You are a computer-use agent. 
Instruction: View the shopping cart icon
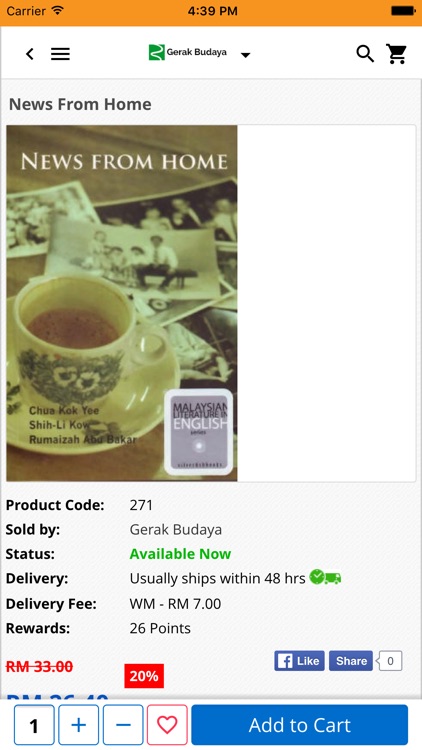tap(397, 54)
